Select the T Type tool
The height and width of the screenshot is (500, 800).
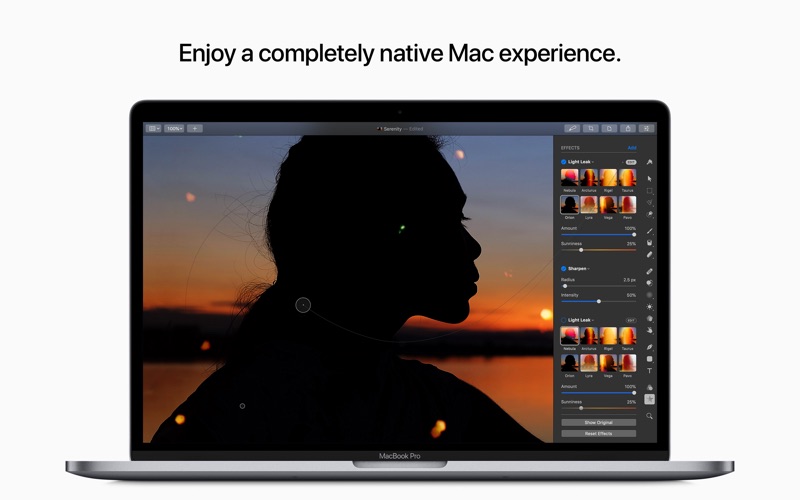(649, 371)
